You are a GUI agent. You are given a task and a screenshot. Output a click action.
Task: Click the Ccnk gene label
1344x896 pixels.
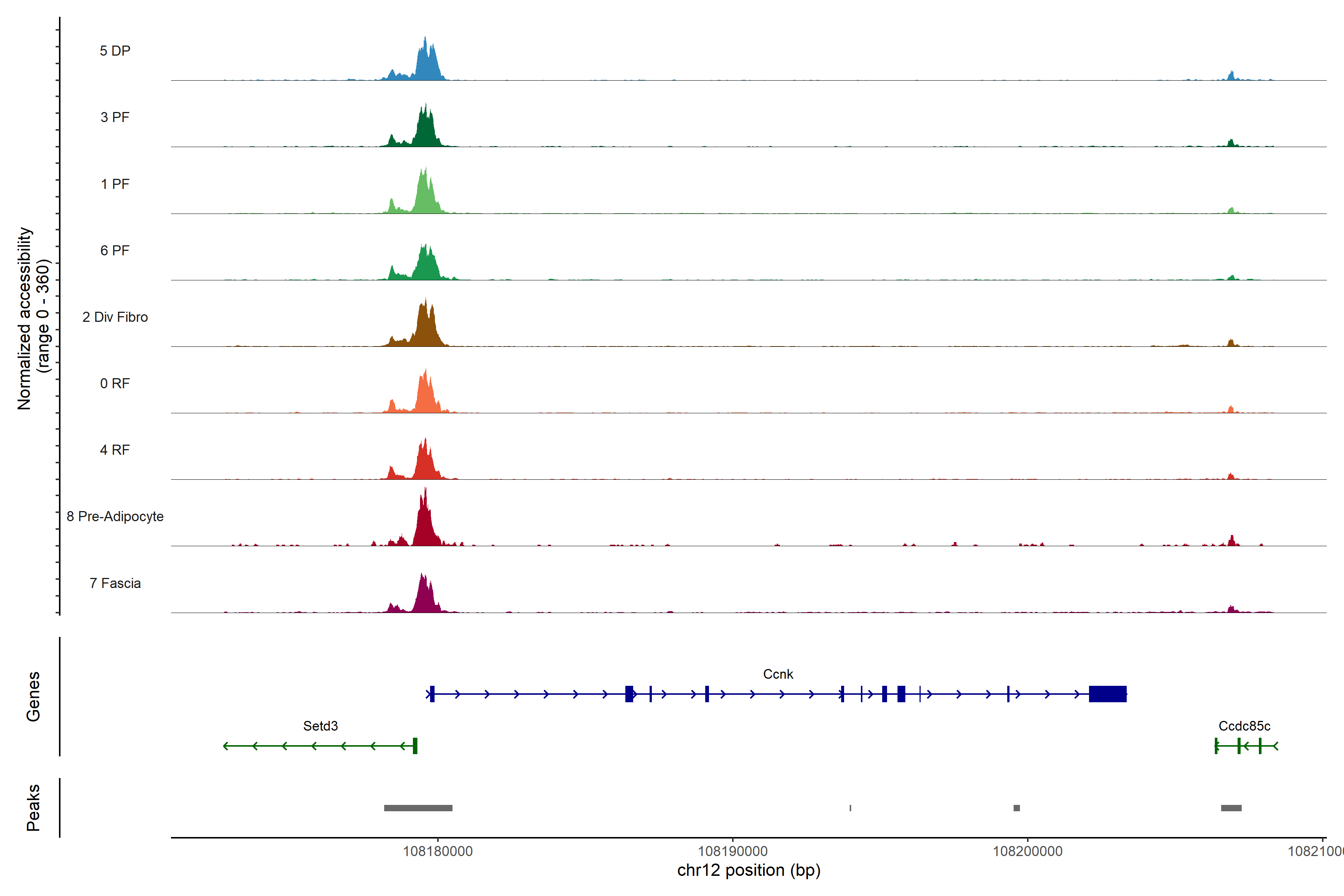pyautogui.click(x=778, y=674)
